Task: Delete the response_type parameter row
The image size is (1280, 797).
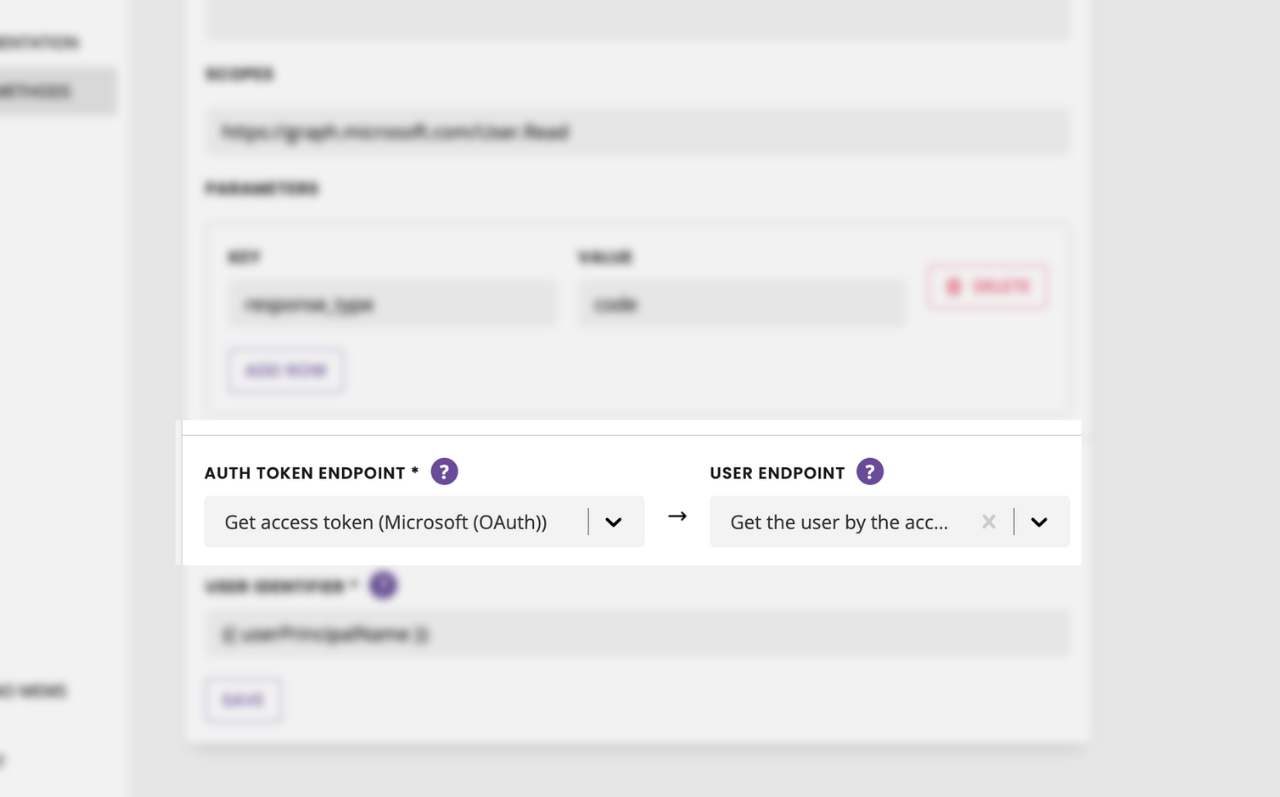Action: [987, 287]
